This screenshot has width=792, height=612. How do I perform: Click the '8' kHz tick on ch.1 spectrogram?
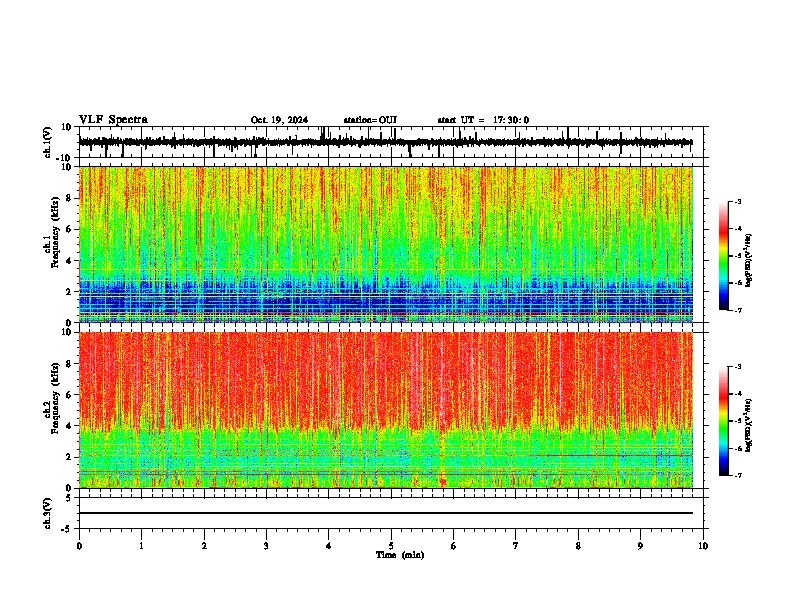coord(69,198)
